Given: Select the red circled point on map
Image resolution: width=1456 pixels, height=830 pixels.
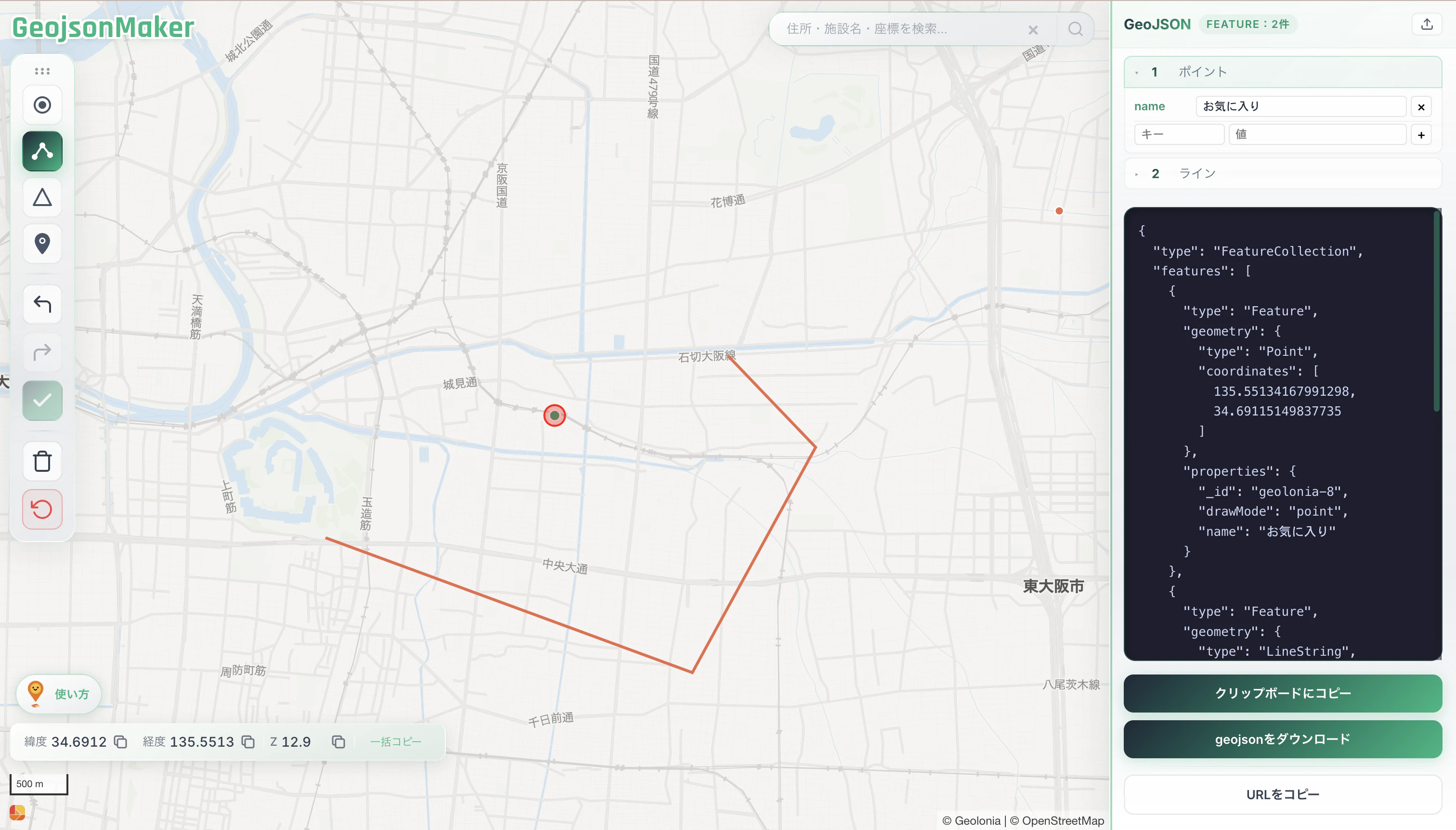Looking at the screenshot, I should 554,415.
